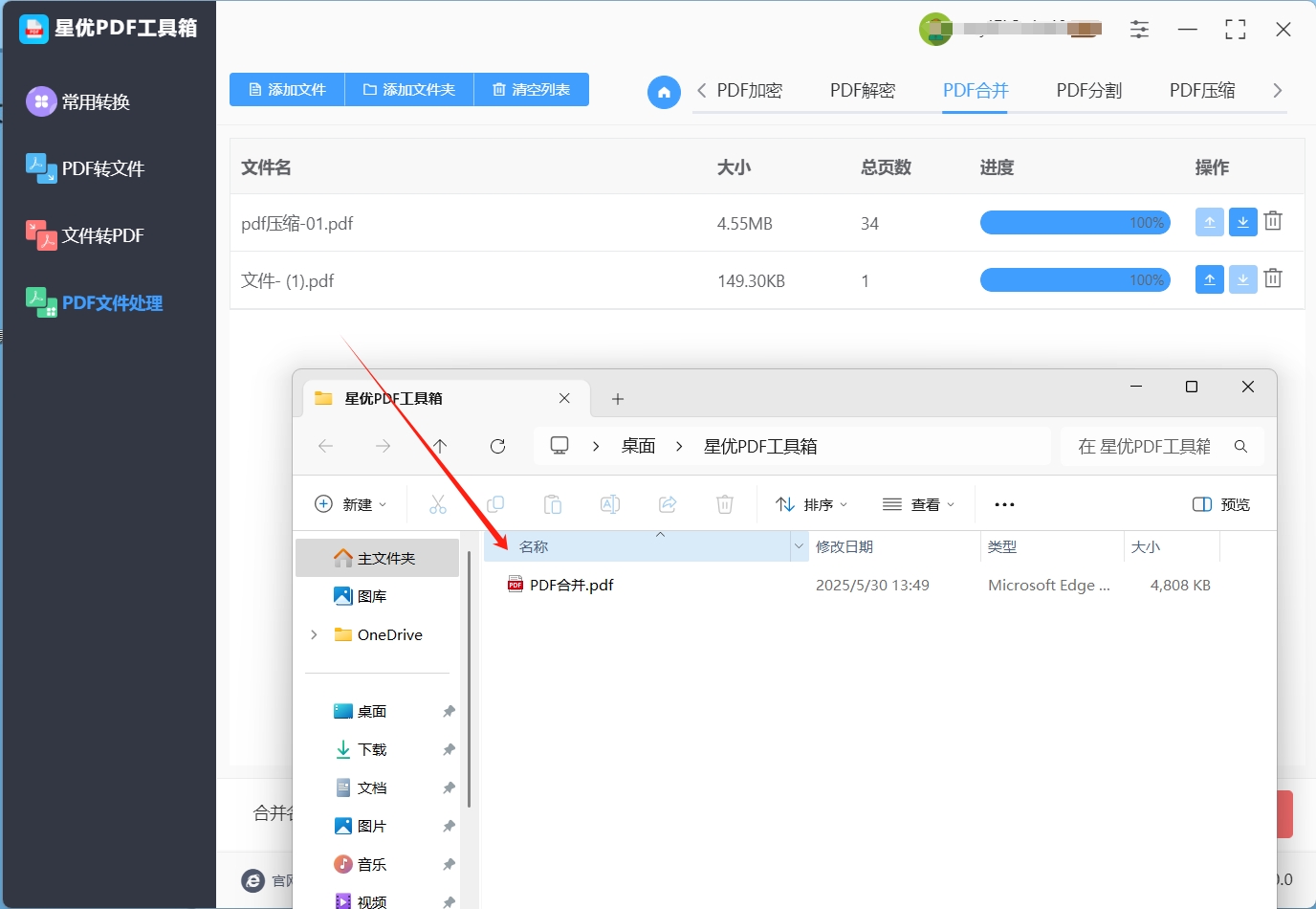Toggle the 预览 preview pane
Image resolution: width=1316 pixels, height=909 pixels.
(x=1221, y=504)
